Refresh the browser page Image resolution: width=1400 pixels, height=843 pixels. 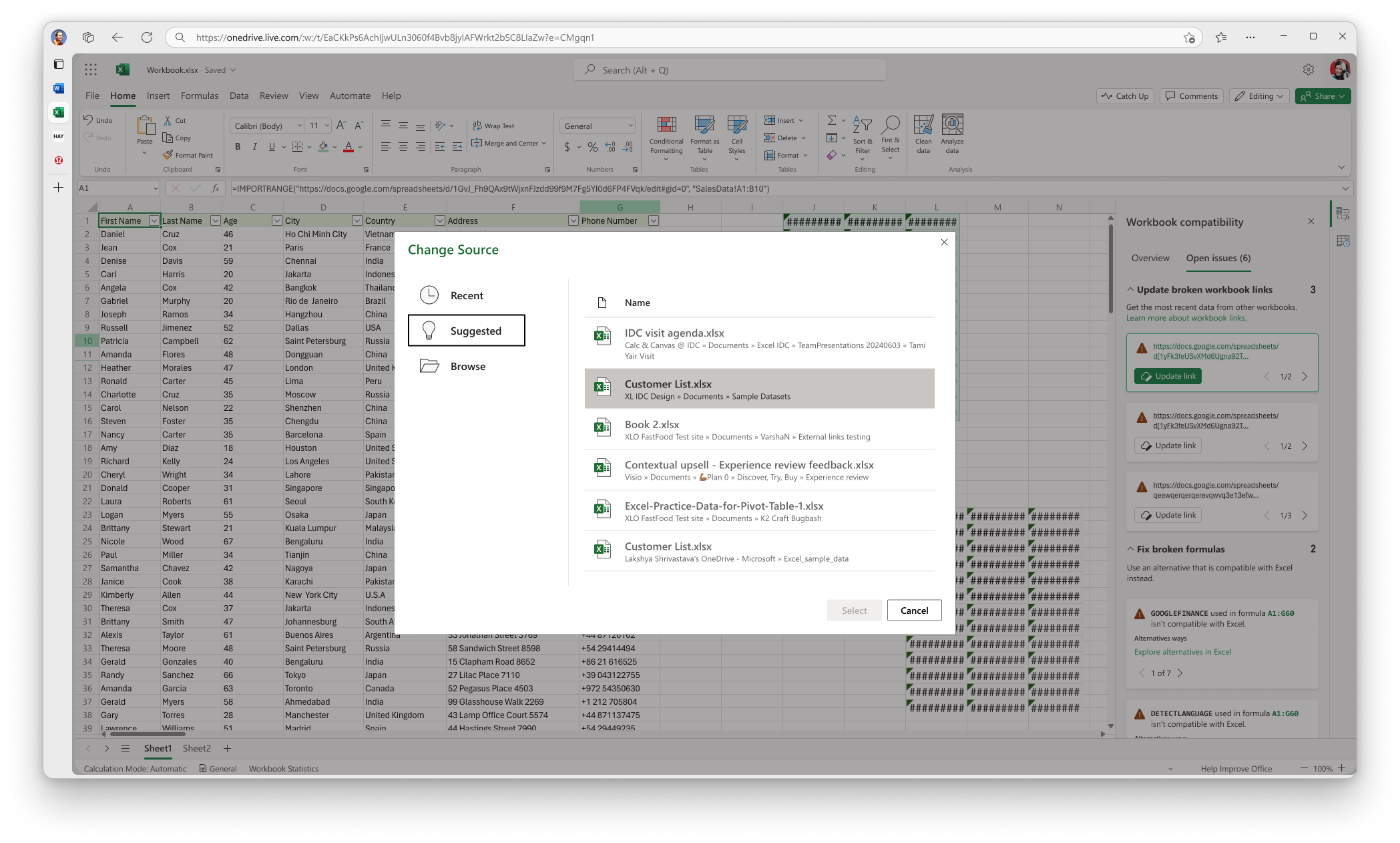[147, 37]
